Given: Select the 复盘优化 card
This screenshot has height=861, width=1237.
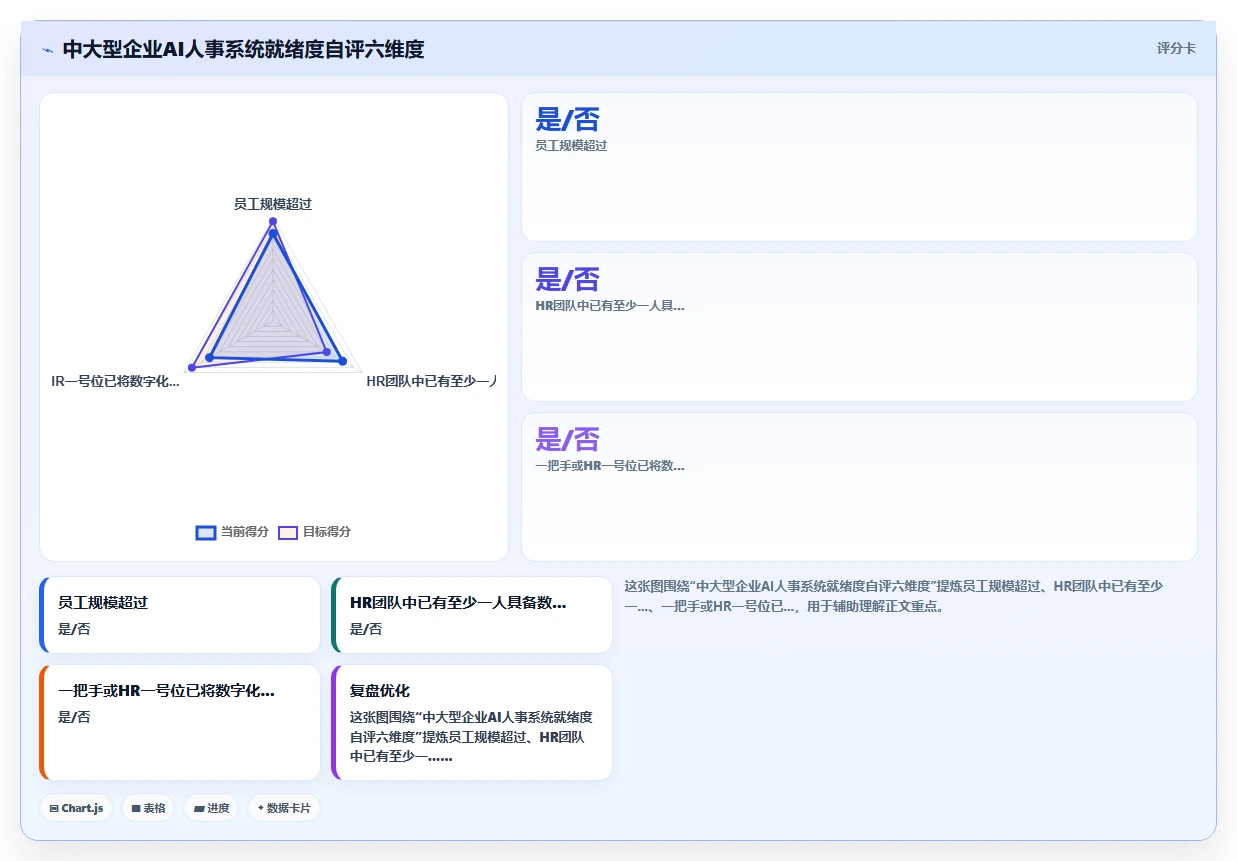Looking at the screenshot, I should (x=472, y=722).
